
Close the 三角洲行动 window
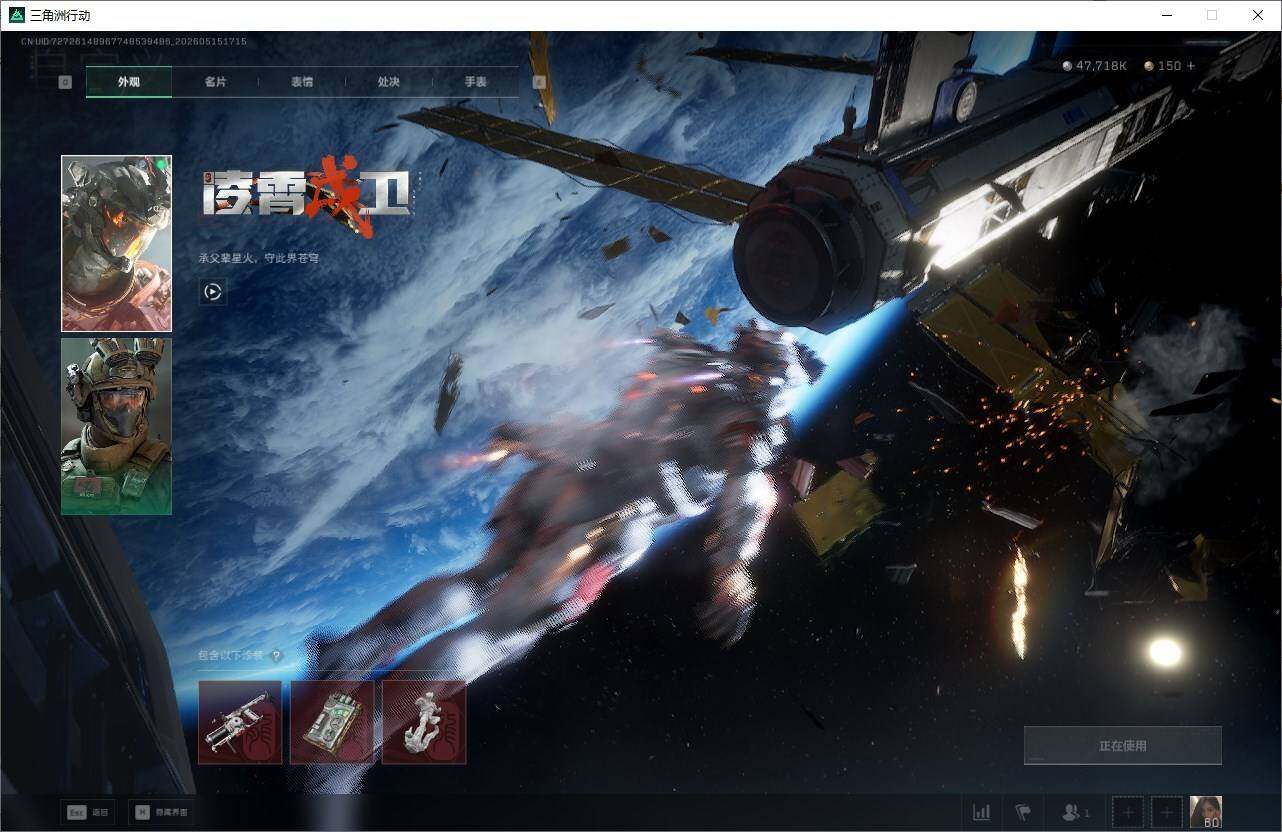click(x=1258, y=15)
